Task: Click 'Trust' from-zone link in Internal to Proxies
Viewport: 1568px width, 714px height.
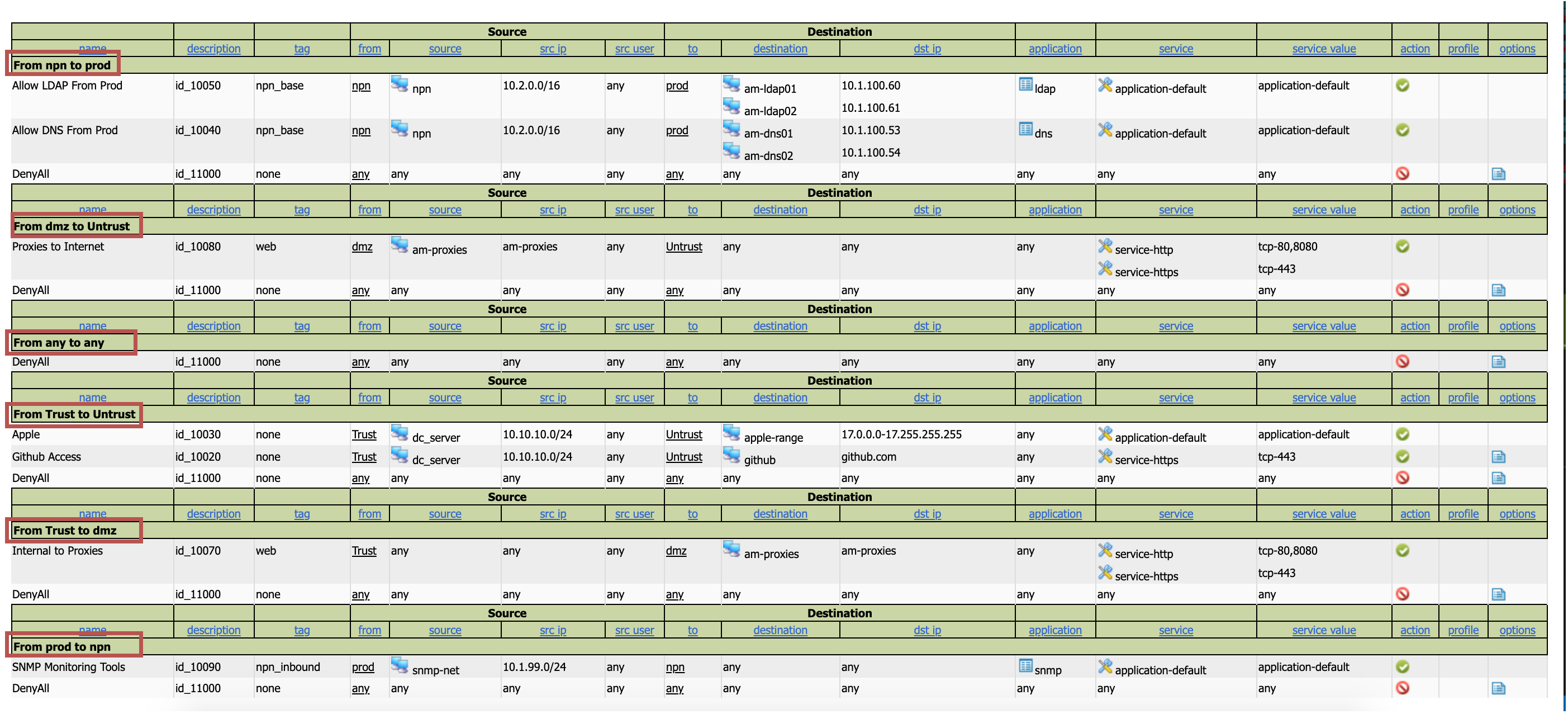Action: [364, 551]
